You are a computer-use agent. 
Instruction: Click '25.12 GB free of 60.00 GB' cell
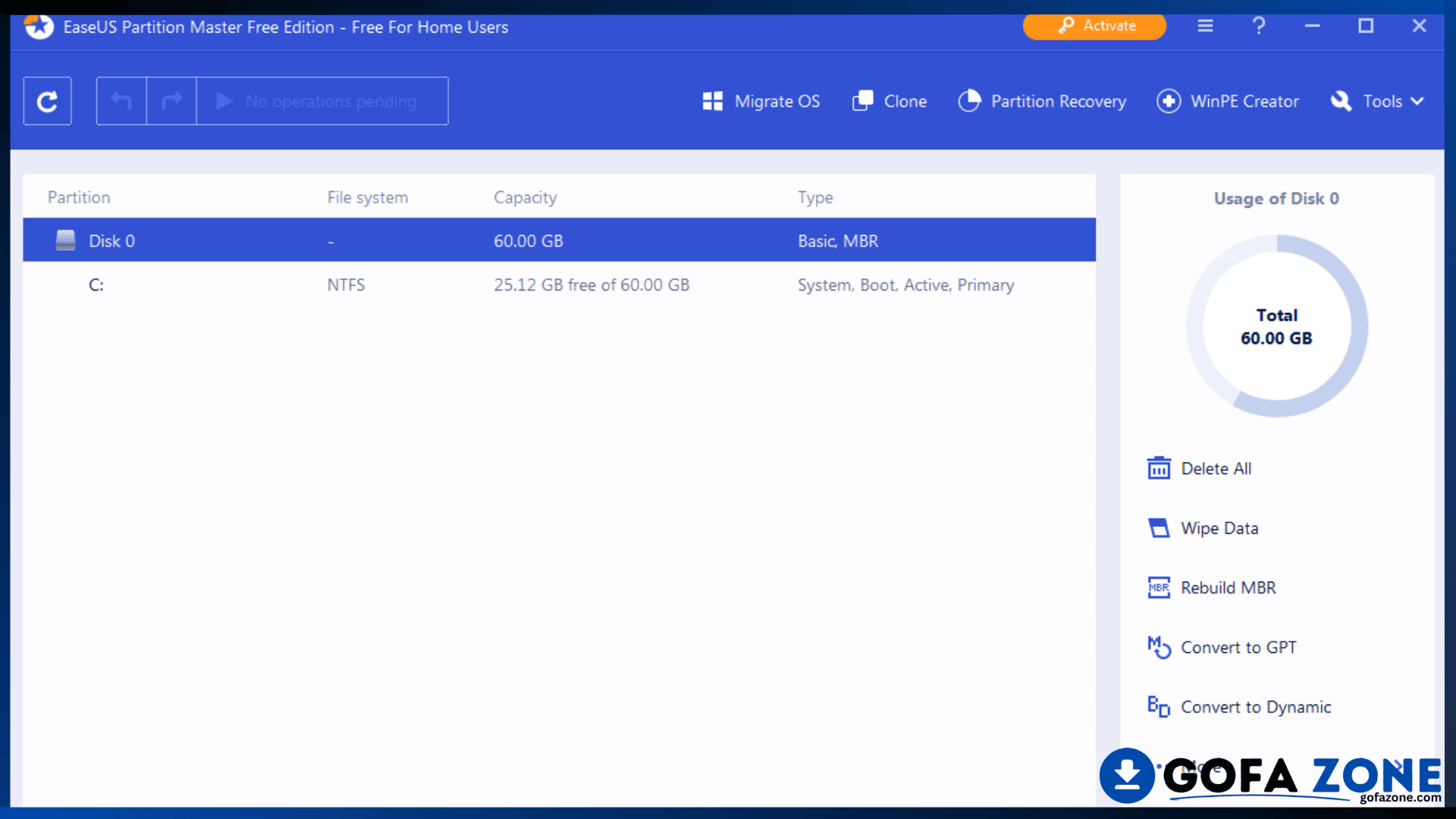[x=591, y=284]
